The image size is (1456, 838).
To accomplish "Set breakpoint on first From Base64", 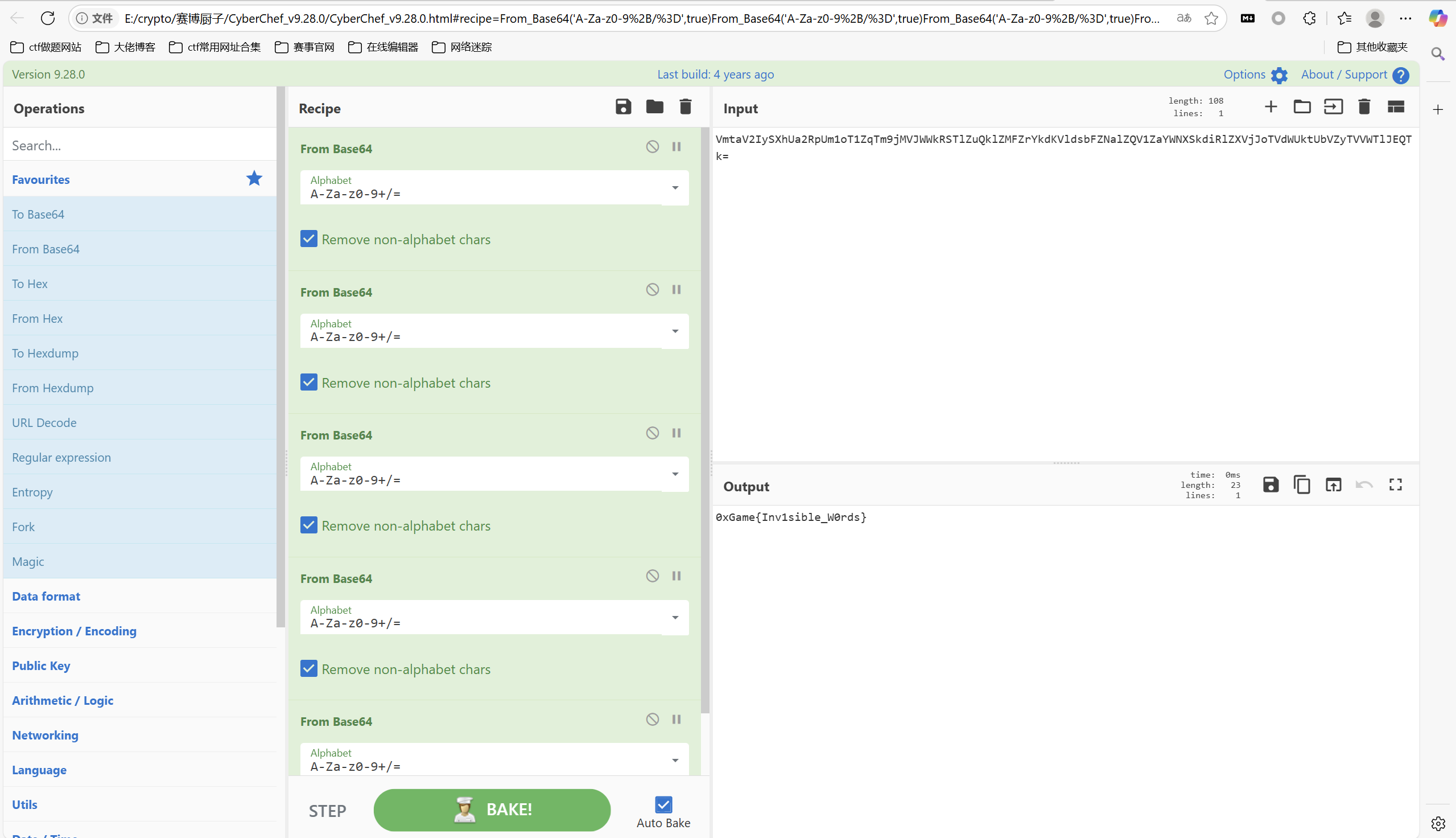I will click(x=677, y=147).
